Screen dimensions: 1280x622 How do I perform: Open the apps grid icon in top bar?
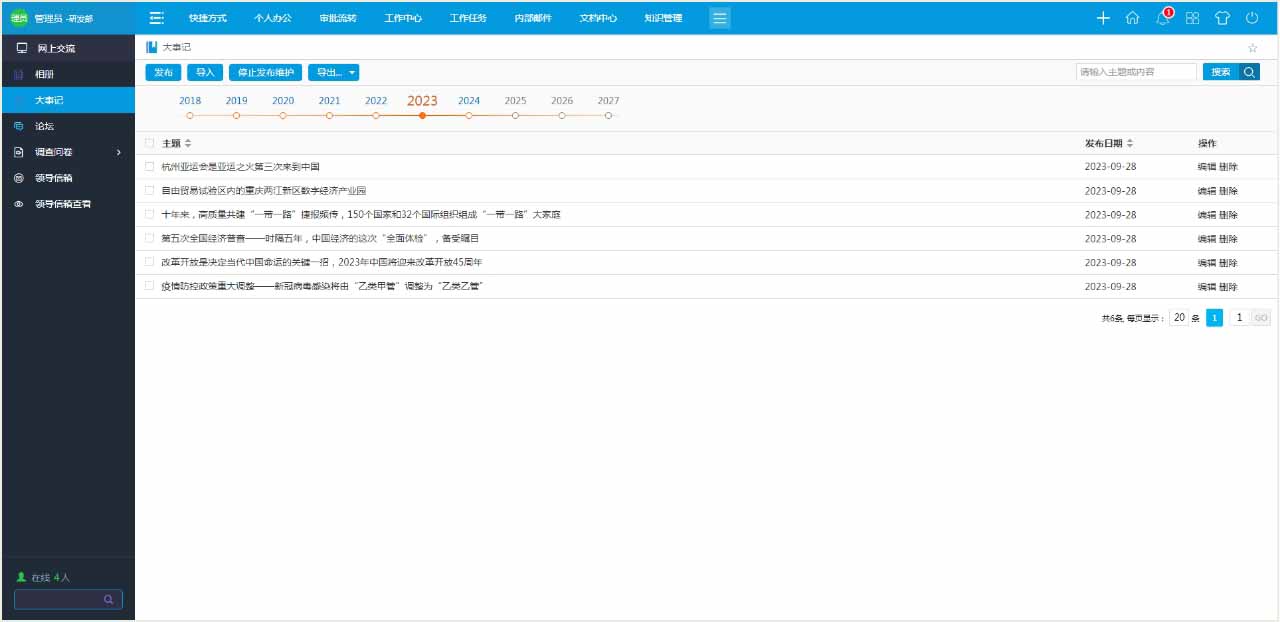pyautogui.click(x=1192, y=17)
